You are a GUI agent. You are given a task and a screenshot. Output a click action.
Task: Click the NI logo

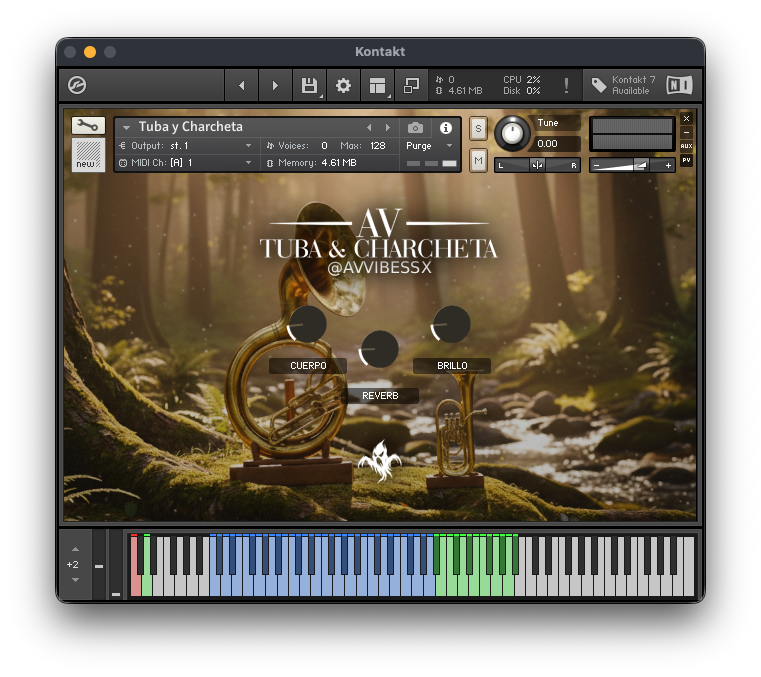[x=679, y=85]
